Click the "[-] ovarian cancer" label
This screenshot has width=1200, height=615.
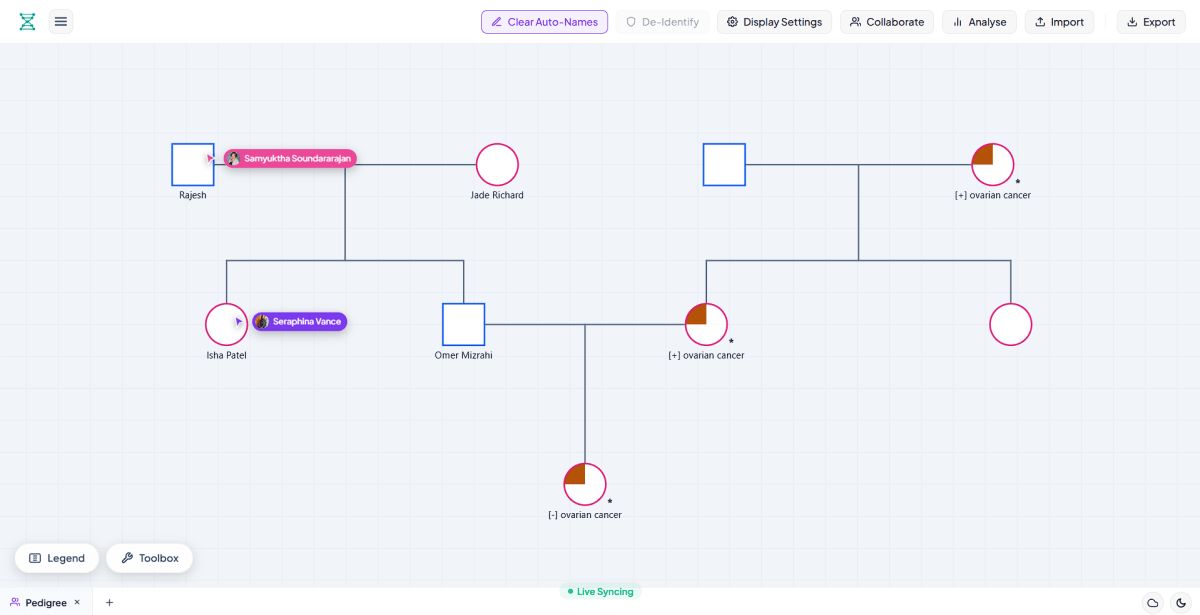click(x=585, y=515)
